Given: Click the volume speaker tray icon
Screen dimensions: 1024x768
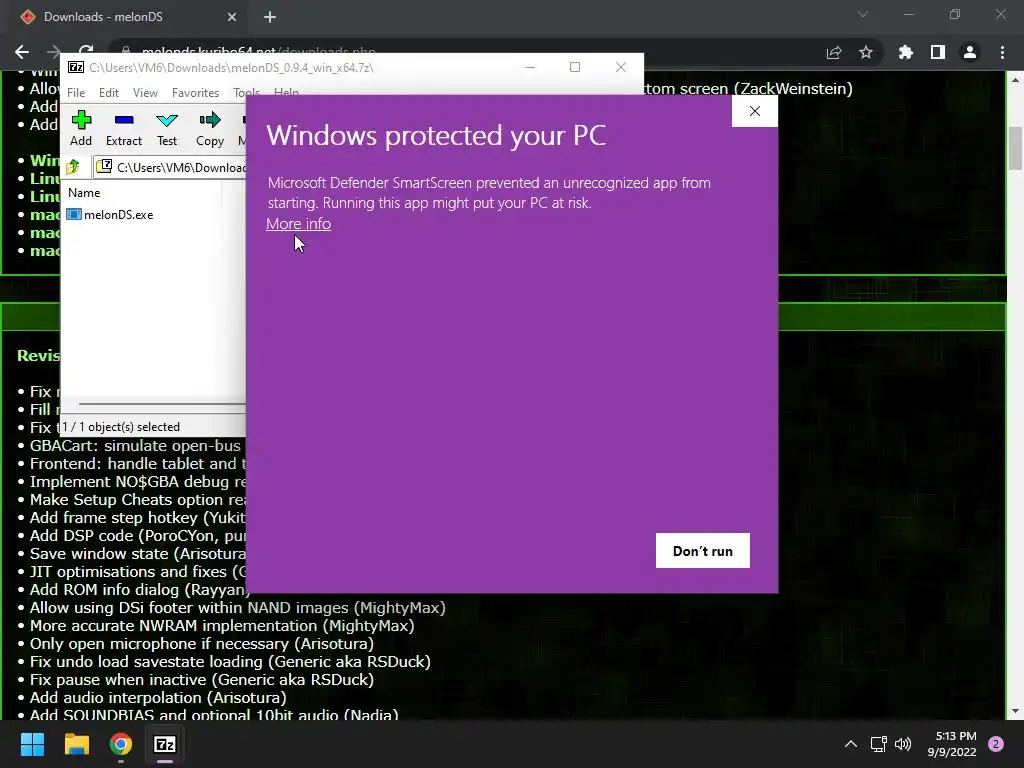Looking at the screenshot, I should pyautogui.click(x=903, y=744).
